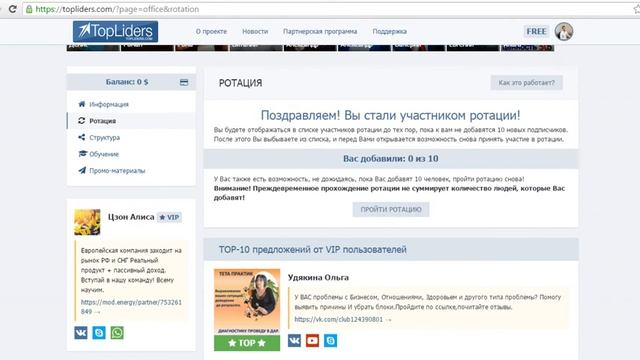Open Цзон Алиса's Skype icon

click(99, 333)
